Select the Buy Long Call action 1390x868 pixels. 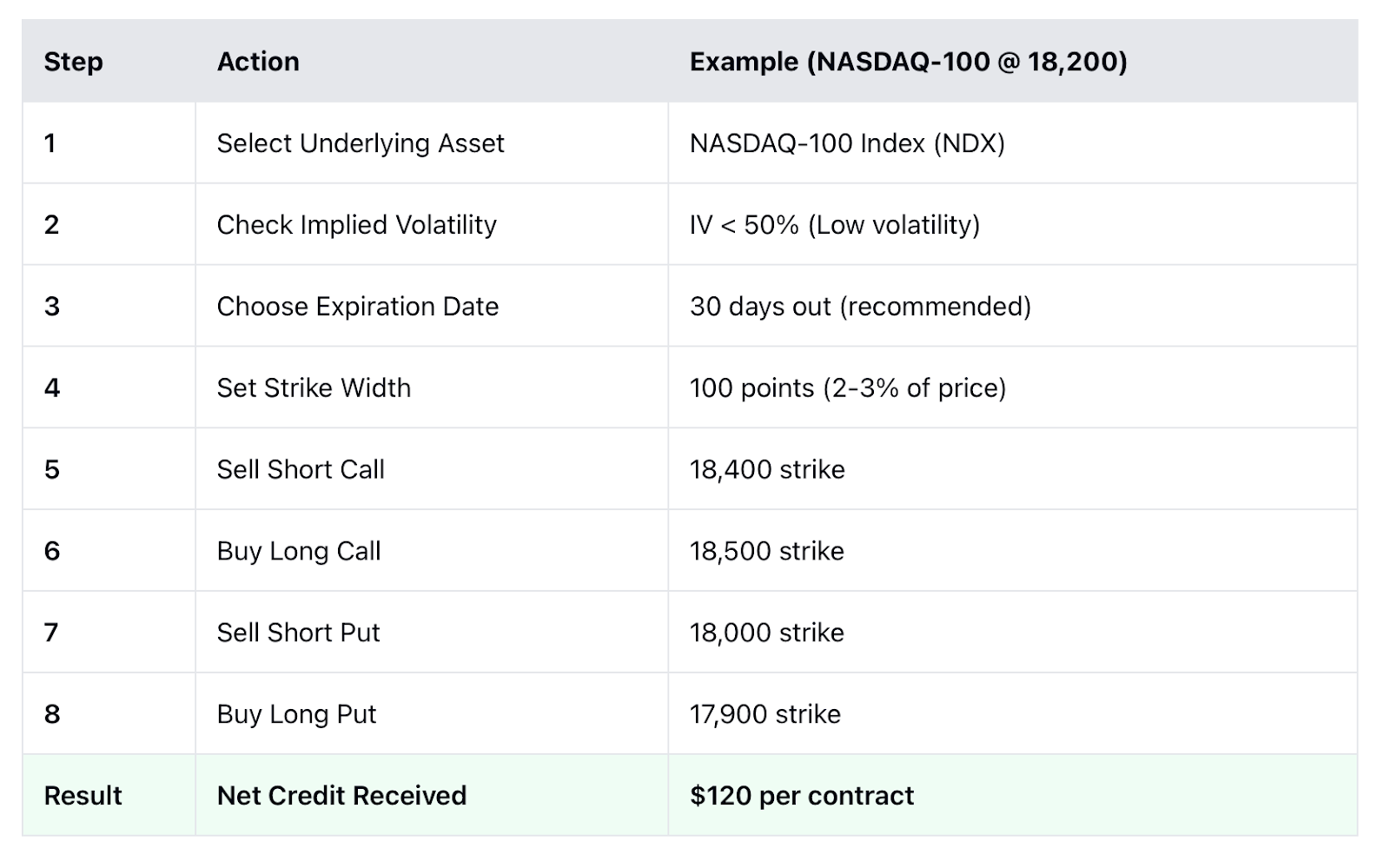pyautogui.click(x=299, y=551)
